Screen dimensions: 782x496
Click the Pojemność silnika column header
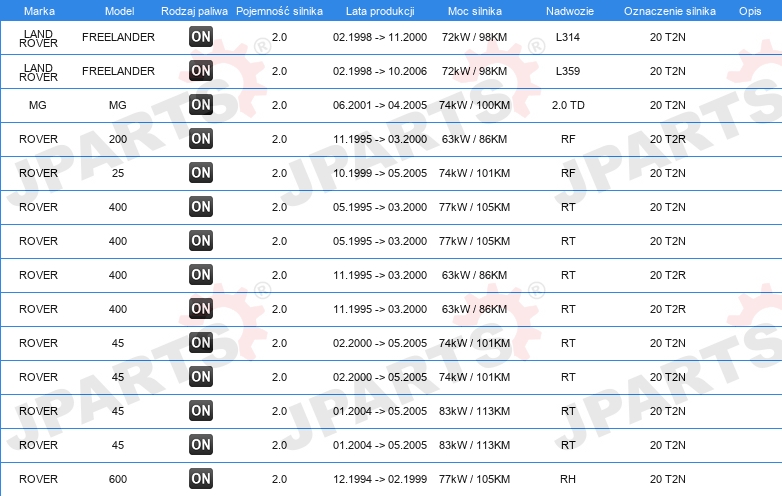(279, 11)
